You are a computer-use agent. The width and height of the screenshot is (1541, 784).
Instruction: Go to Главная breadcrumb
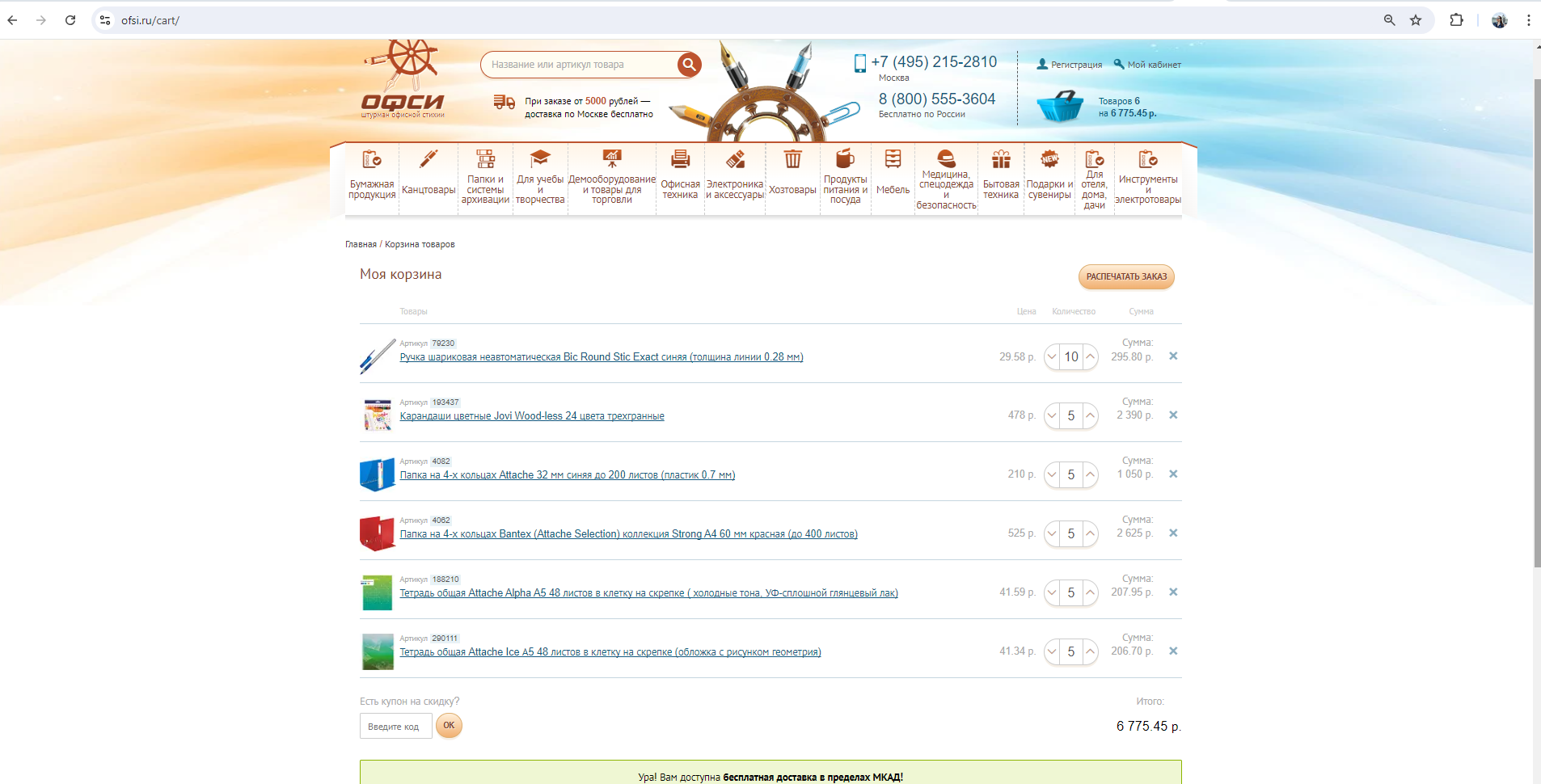tap(361, 244)
